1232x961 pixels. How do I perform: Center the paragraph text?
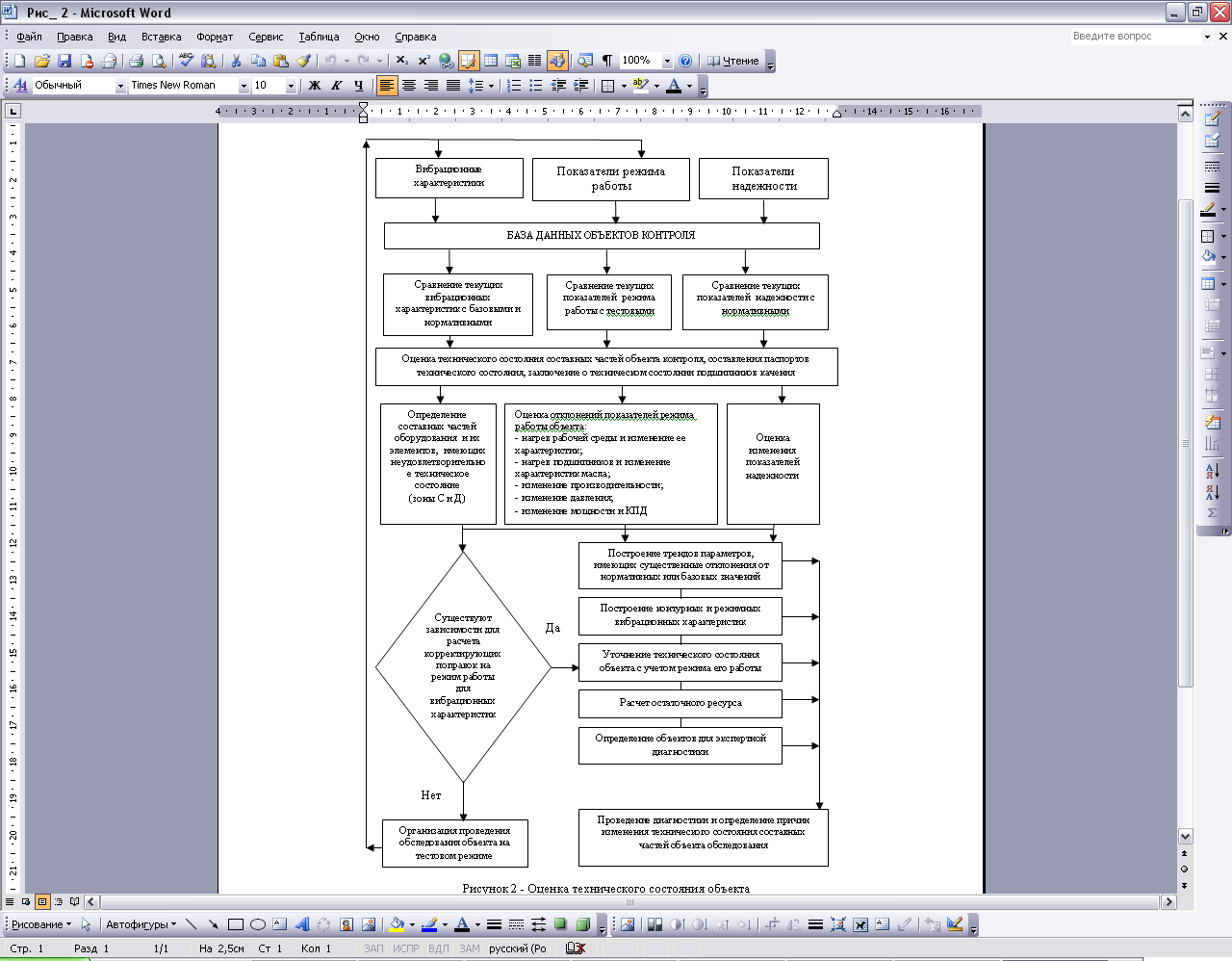tap(408, 86)
